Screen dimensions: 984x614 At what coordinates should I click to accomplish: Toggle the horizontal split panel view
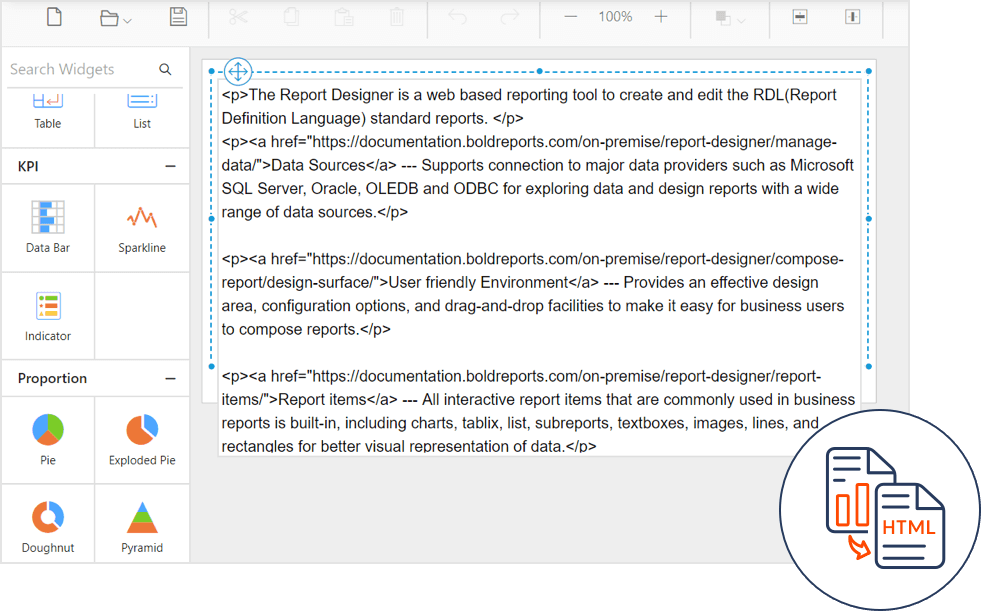tap(799, 16)
